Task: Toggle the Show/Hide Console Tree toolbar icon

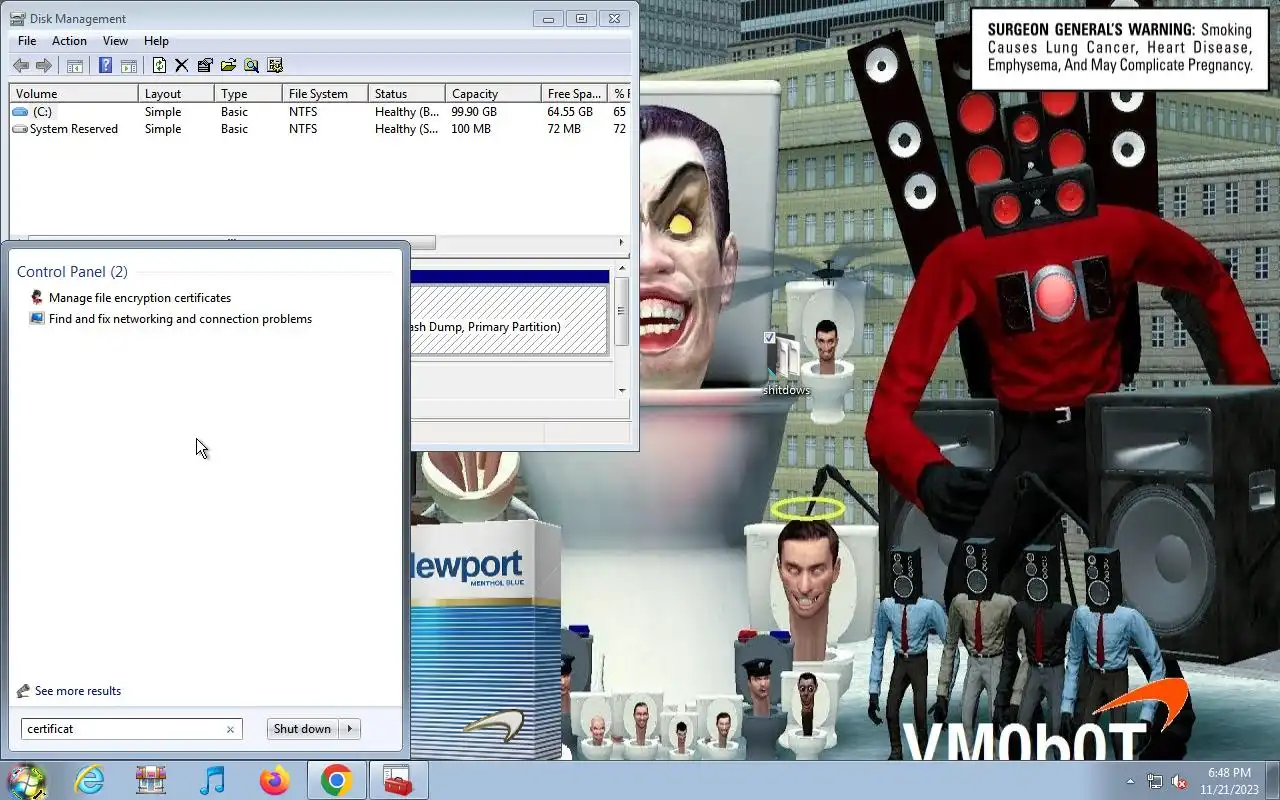Action: point(74,66)
